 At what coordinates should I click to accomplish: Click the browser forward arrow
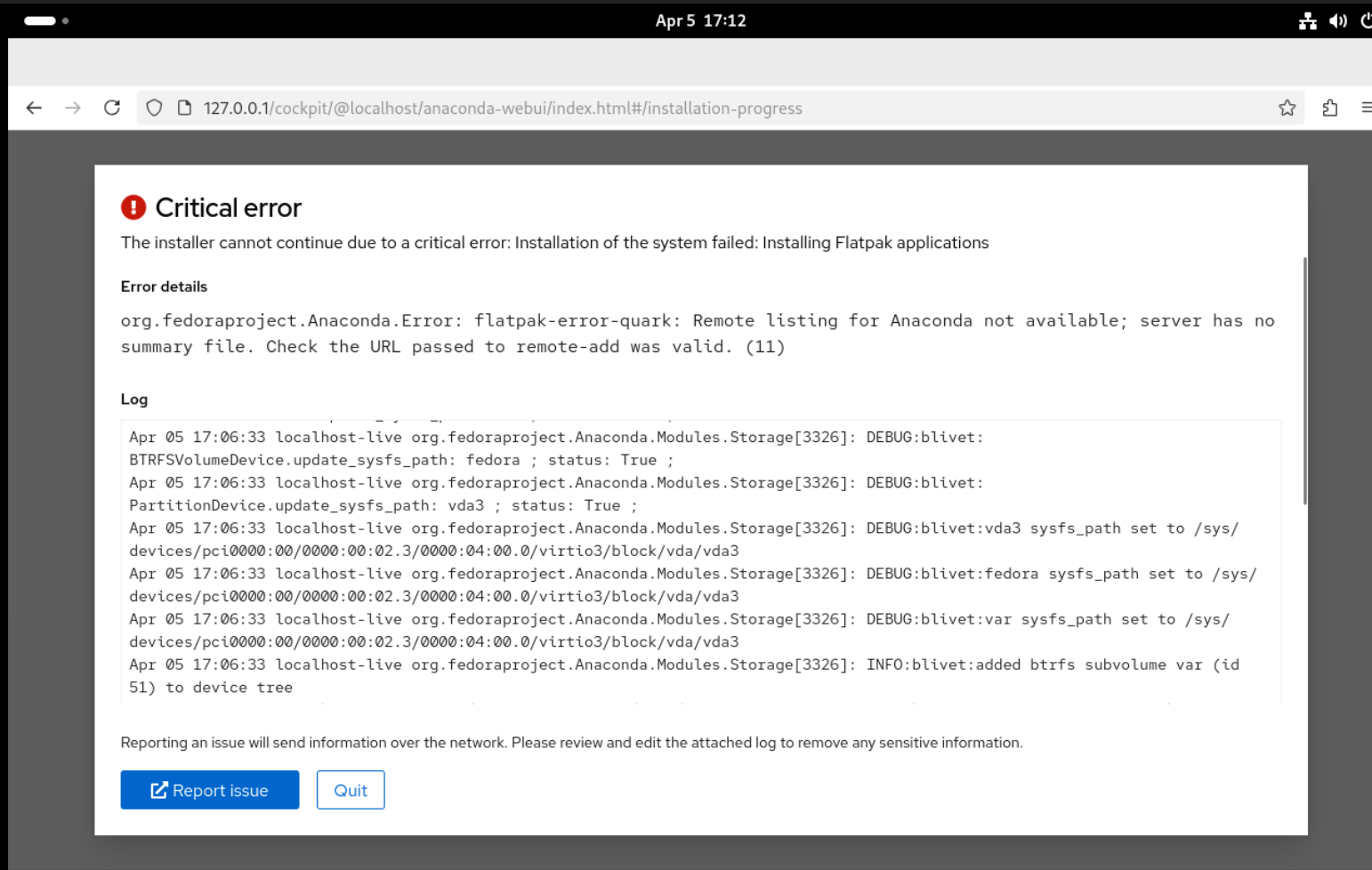pyautogui.click(x=73, y=108)
